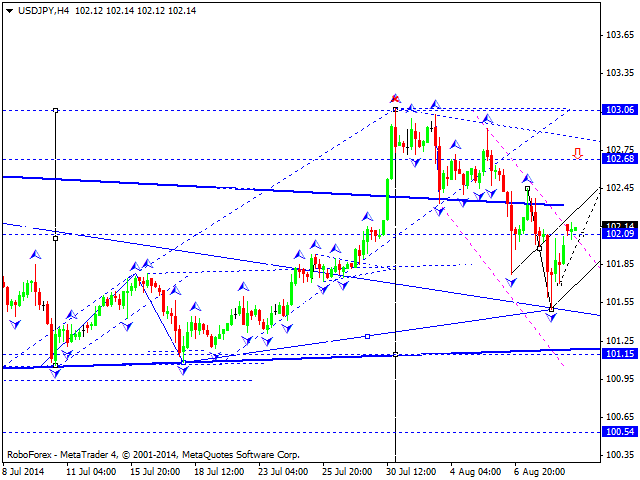Click the 30 Jul 12:00 time label
This screenshot has height=480, width=640.
click(x=411, y=472)
